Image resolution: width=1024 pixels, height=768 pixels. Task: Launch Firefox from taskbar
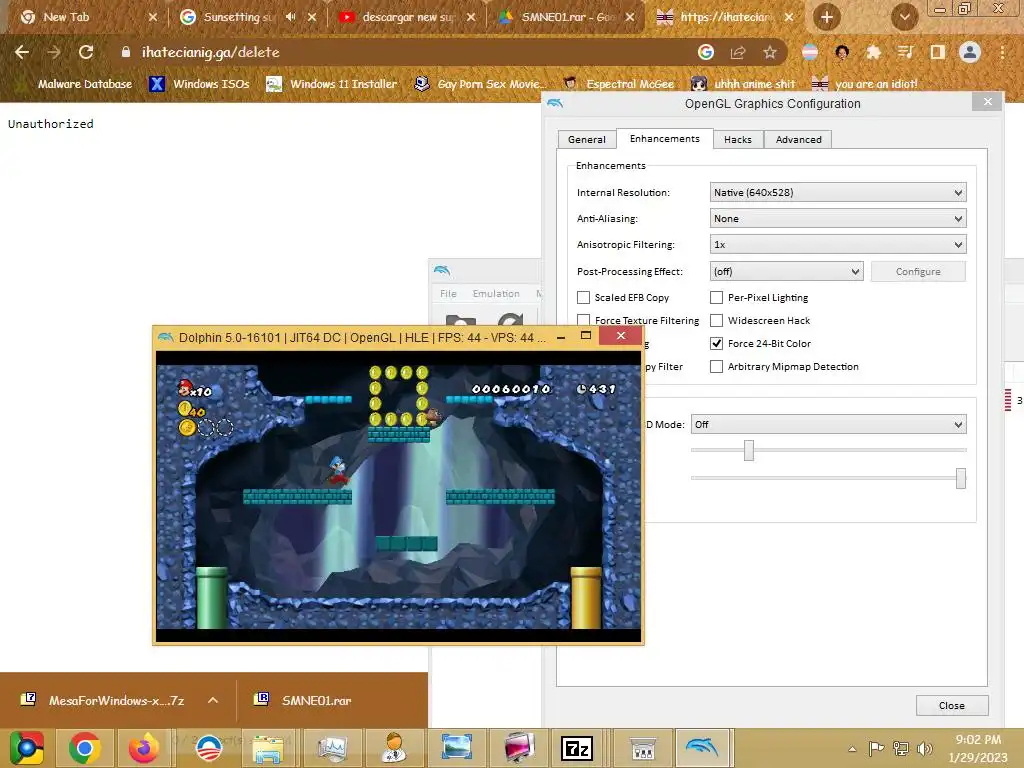pyautogui.click(x=144, y=748)
